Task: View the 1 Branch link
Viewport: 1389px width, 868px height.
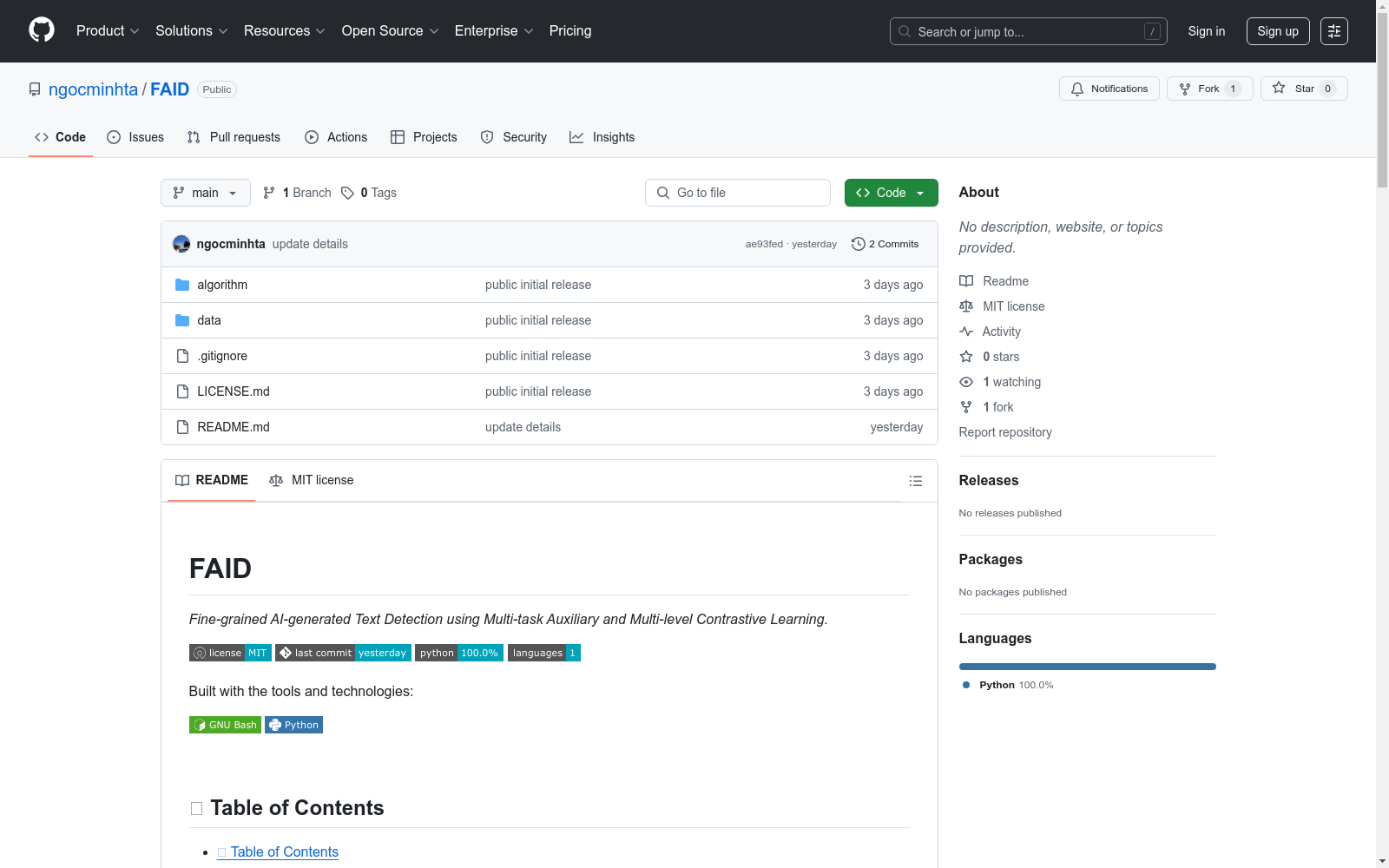Action: 297,193
